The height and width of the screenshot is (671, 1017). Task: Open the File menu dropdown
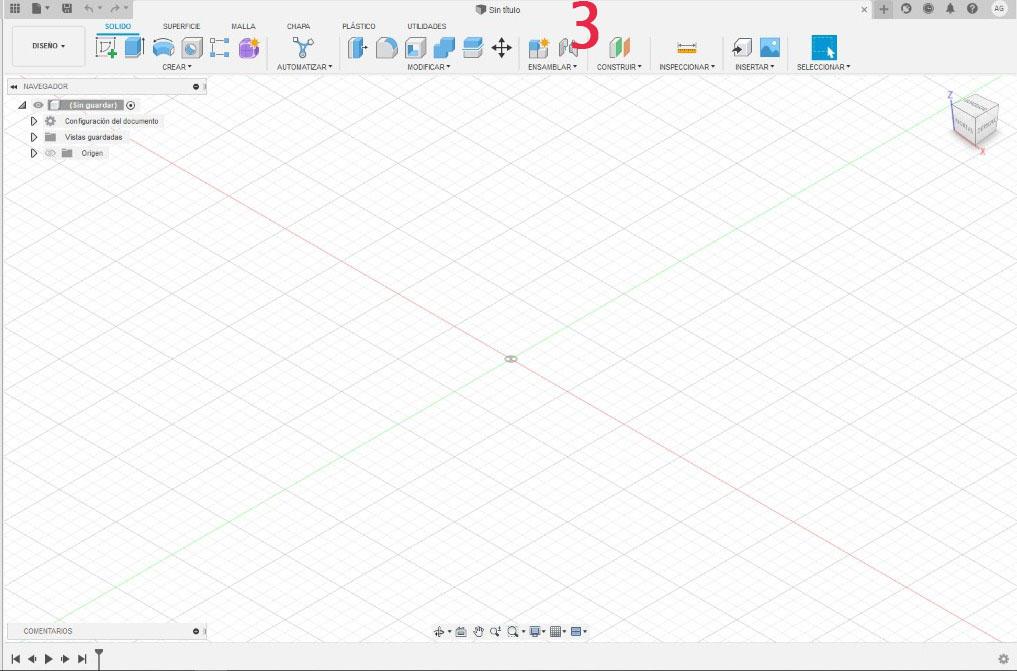(x=40, y=8)
